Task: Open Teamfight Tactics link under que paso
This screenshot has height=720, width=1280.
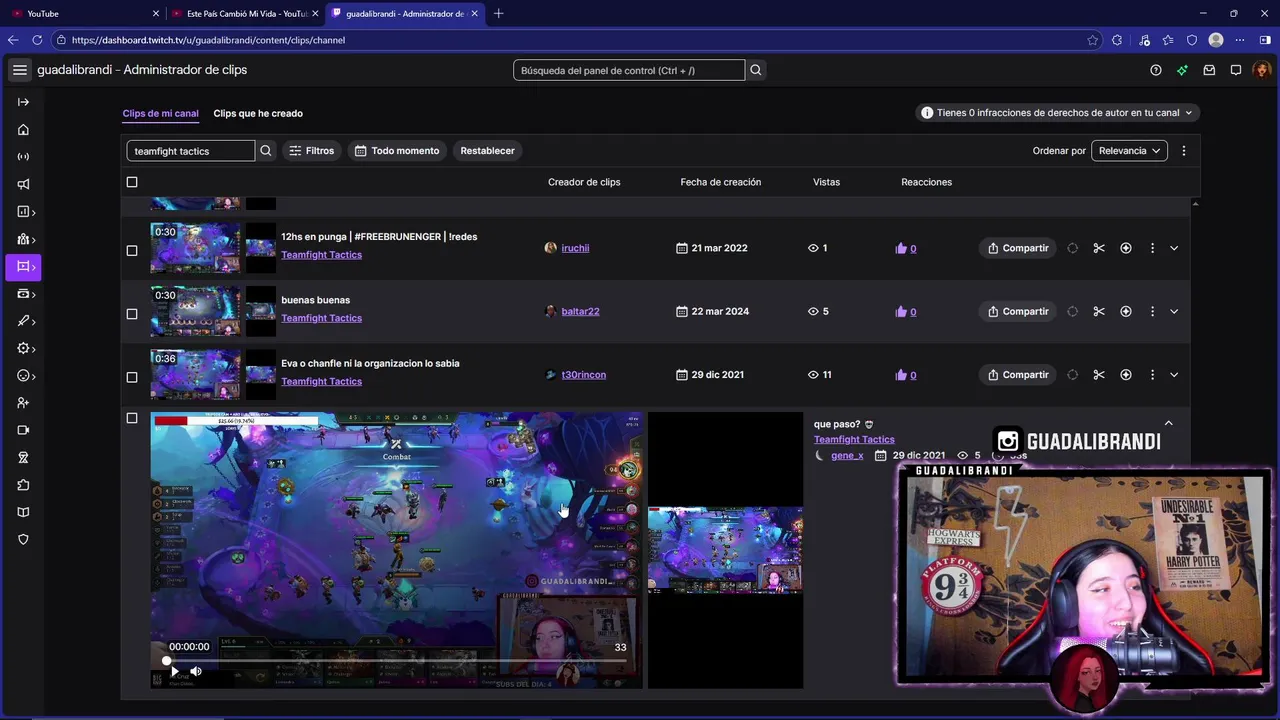Action: tap(854, 440)
